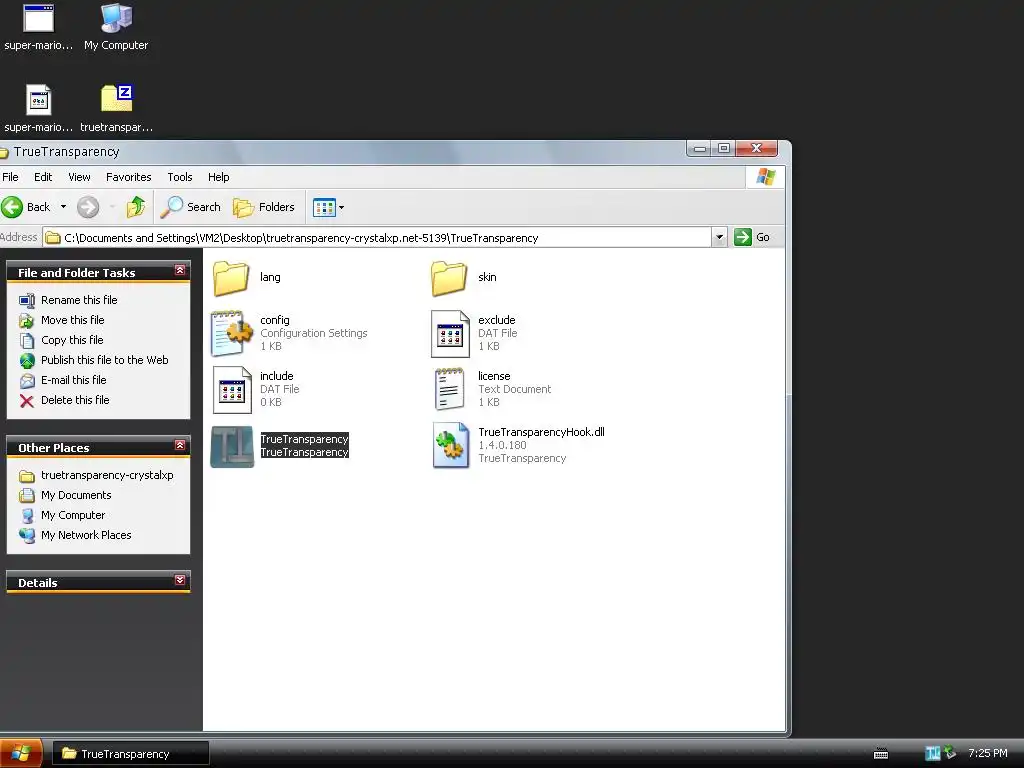Screen dimensions: 1024x768
Task: Click the Go button
Action: [x=752, y=237]
